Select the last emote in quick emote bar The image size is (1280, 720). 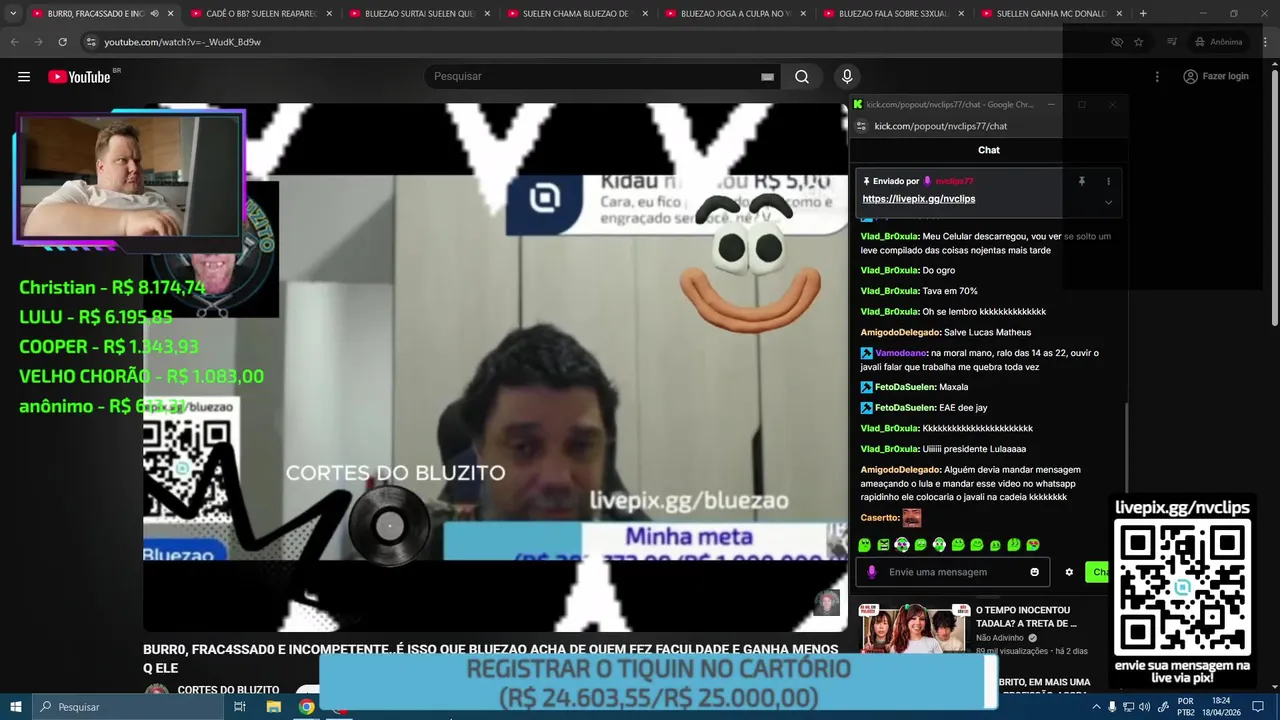[1033, 545]
